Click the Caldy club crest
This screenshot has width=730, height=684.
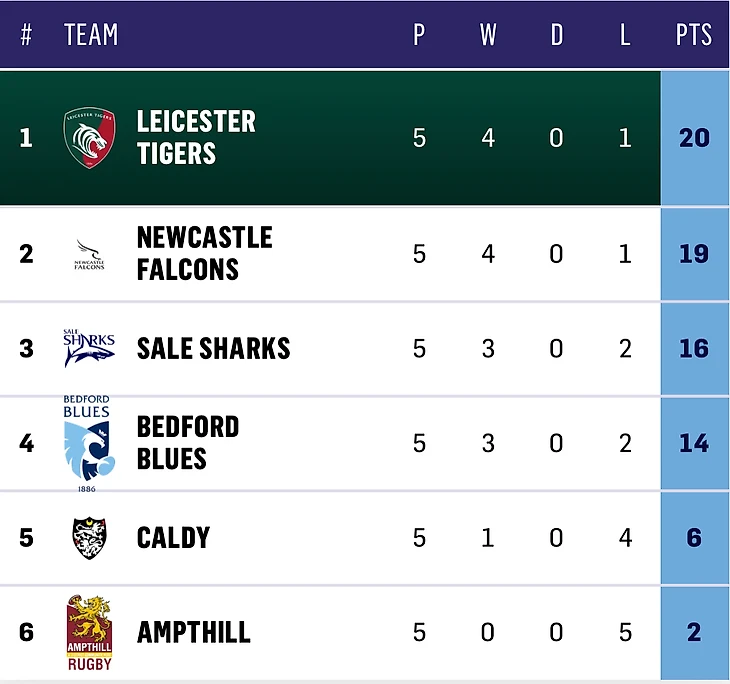(x=90, y=538)
